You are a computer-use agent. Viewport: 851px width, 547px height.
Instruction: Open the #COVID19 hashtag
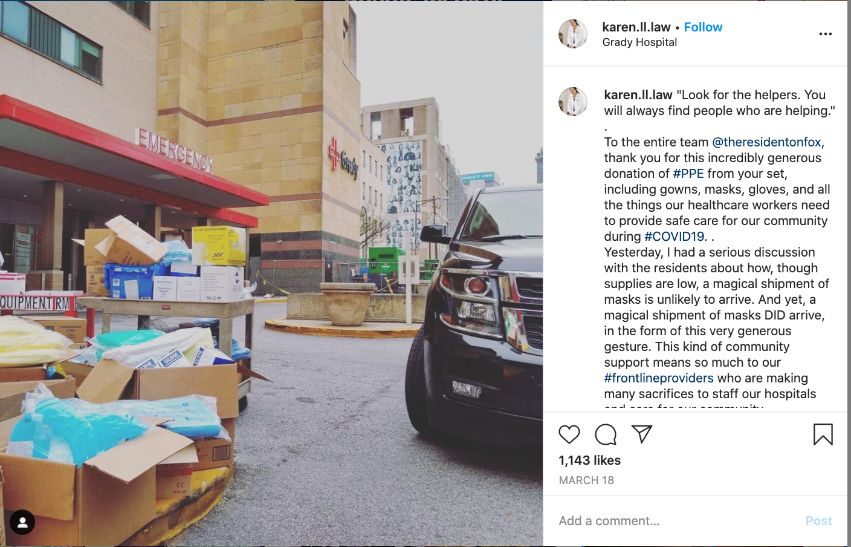(674, 237)
